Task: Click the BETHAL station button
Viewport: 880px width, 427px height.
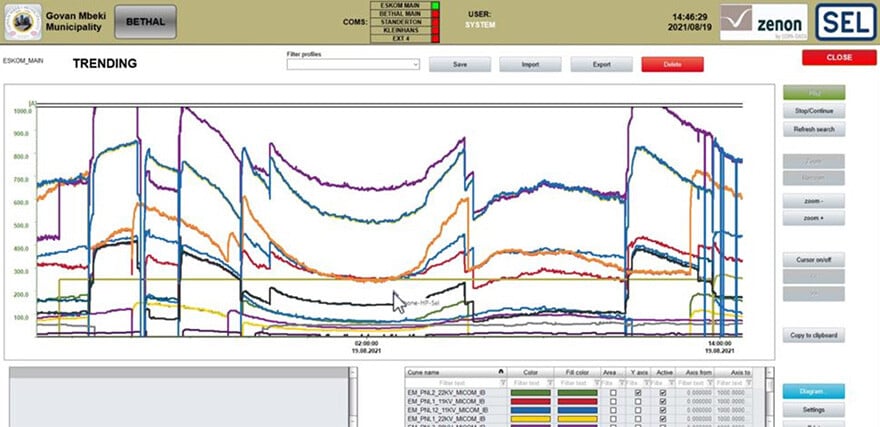Action: pyautogui.click(x=145, y=22)
